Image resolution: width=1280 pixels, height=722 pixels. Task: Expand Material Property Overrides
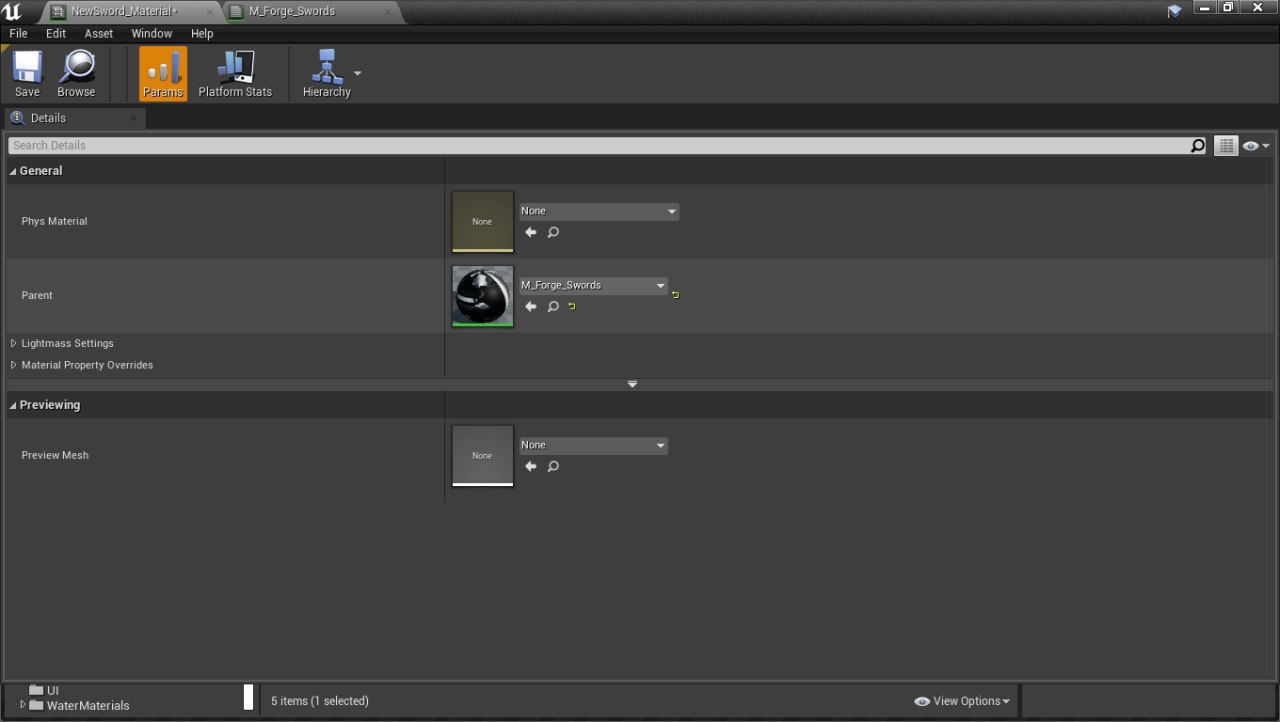point(14,365)
